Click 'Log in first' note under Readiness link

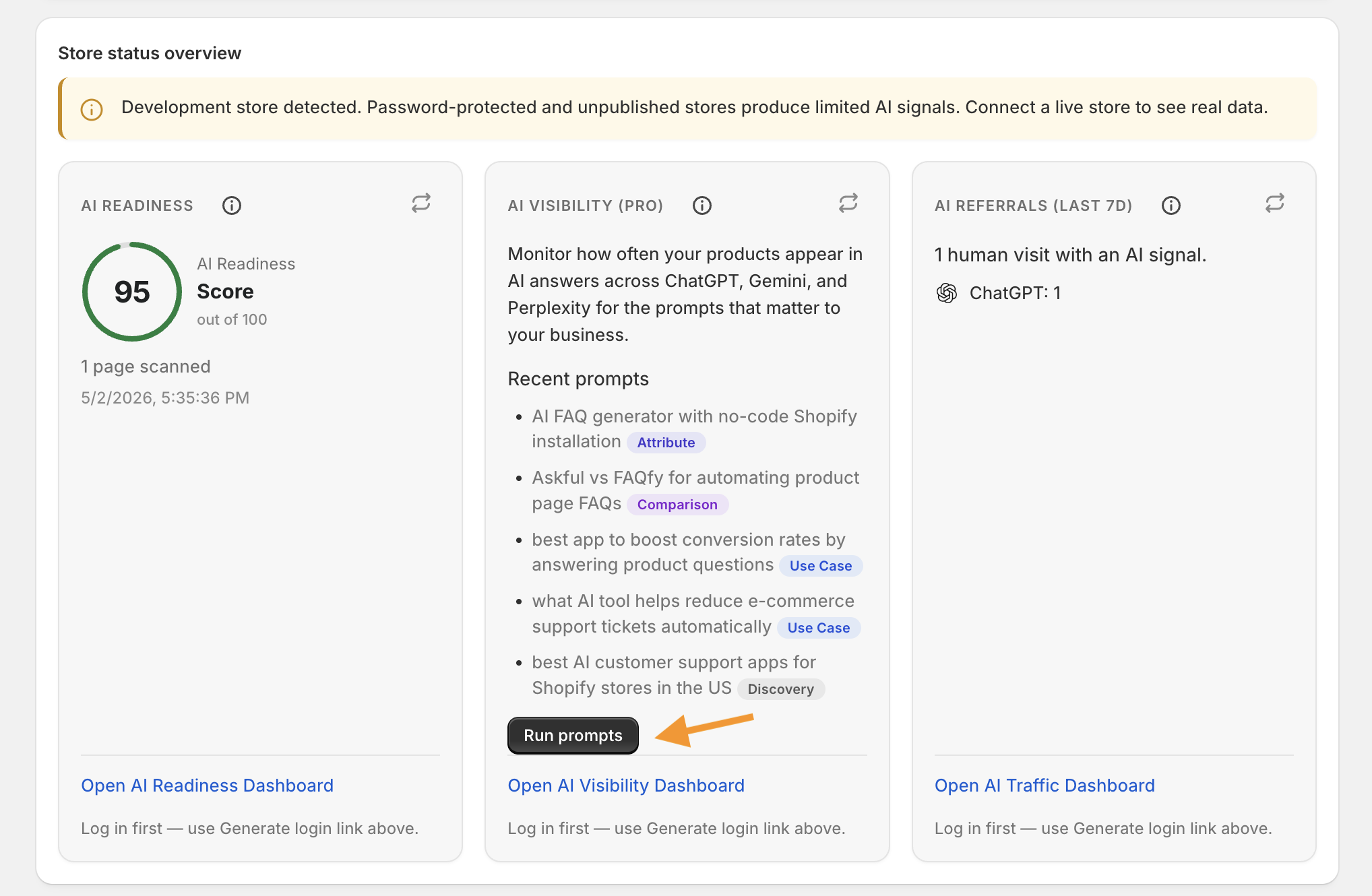pyautogui.click(x=249, y=828)
